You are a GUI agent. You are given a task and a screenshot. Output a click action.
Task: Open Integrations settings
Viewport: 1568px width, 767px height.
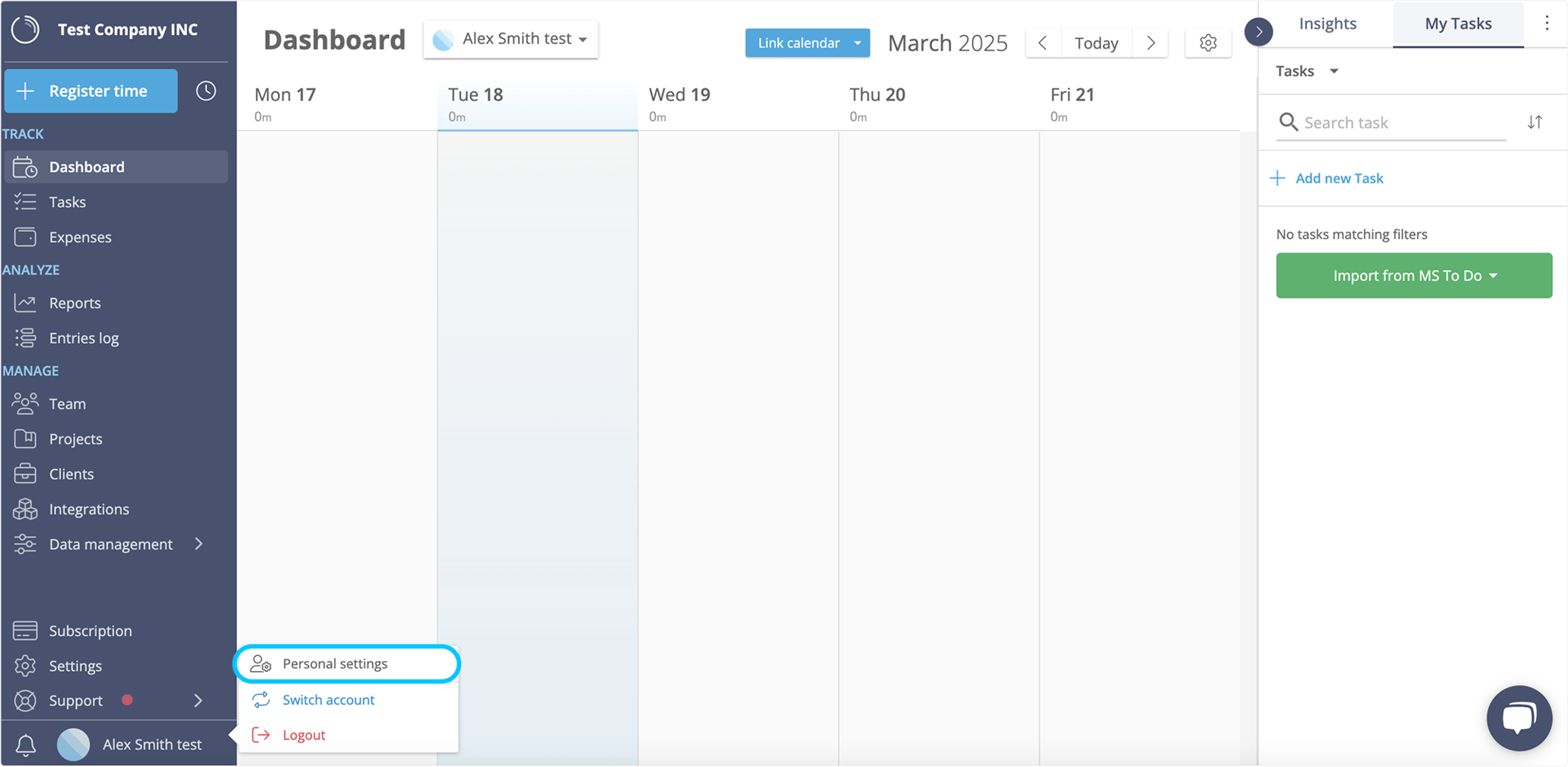point(89,509)
